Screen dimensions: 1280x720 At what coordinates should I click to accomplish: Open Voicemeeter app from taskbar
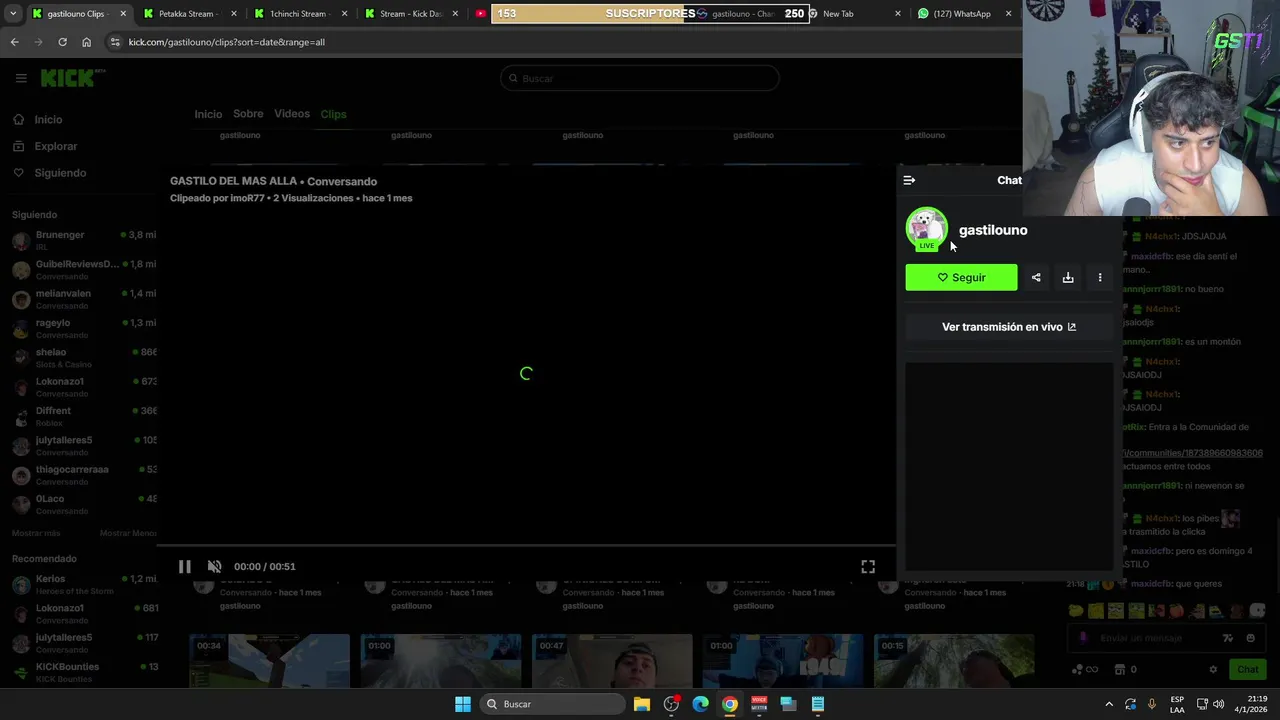pyautogui.click(x=759, y=704)
